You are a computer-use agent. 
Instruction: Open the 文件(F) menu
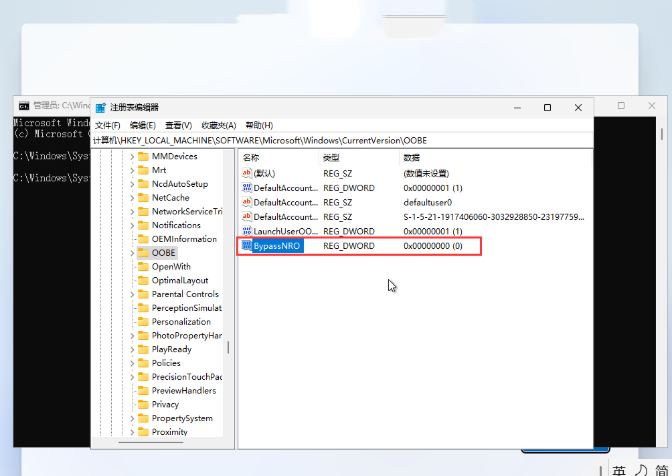(x=108, y=125)
